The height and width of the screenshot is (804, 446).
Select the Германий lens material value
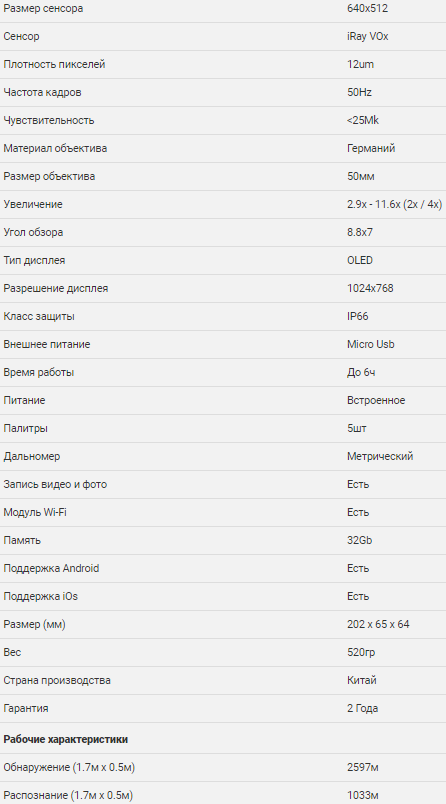click(371, 148)
